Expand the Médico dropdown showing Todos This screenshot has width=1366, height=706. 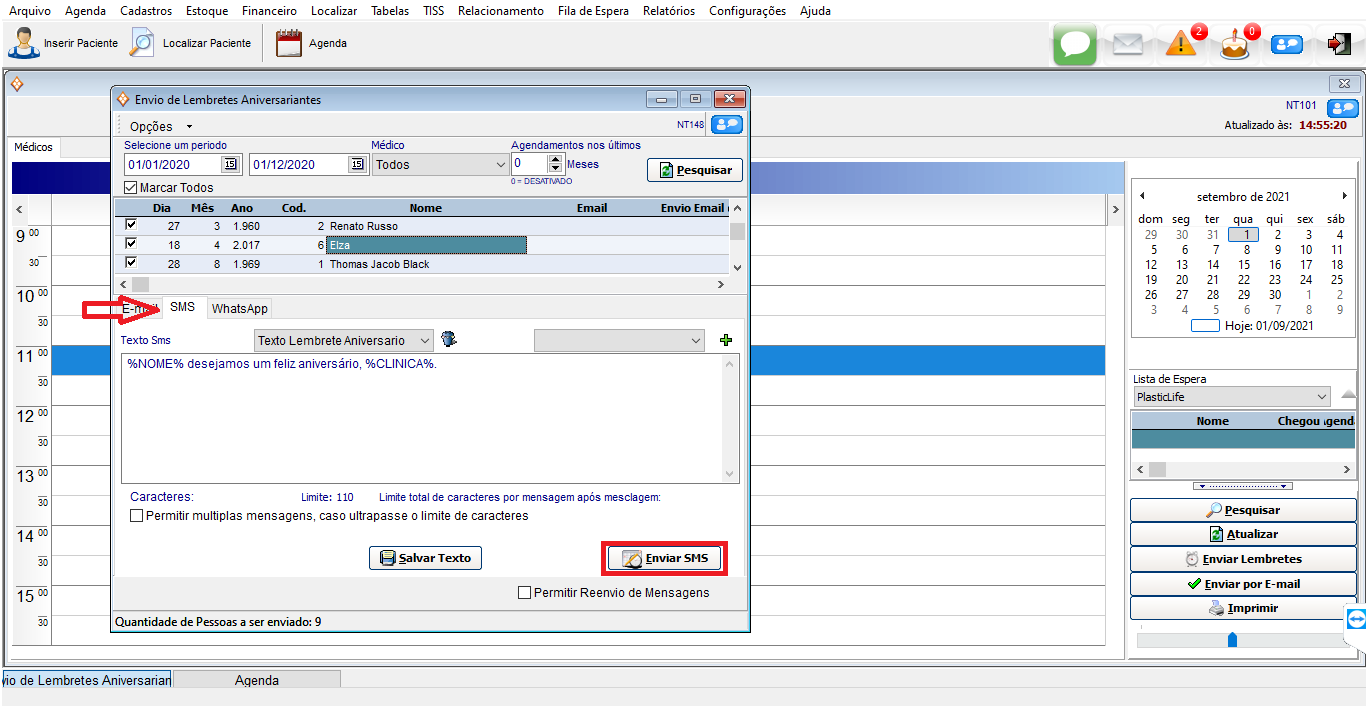coord(441,165)
